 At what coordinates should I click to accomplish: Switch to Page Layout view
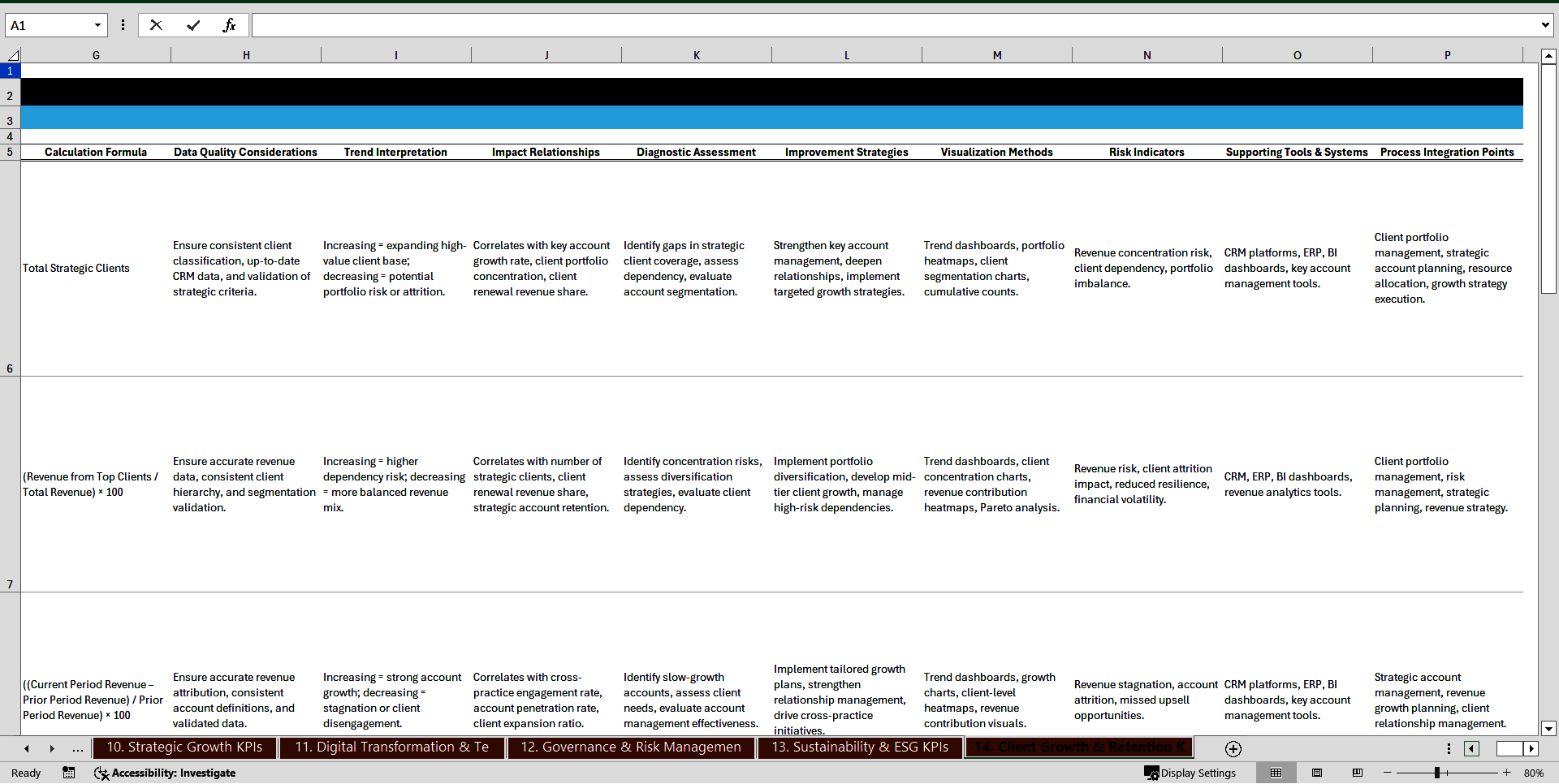pyautogui.click(x=1317, y=773)
